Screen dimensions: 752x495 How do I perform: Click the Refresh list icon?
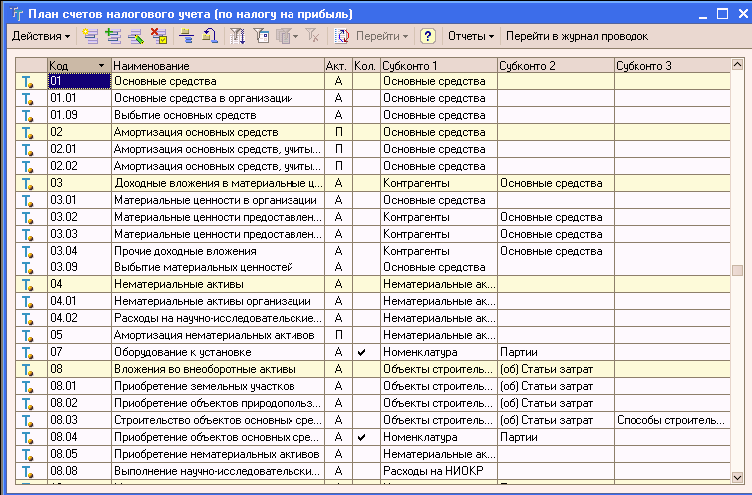341,36
